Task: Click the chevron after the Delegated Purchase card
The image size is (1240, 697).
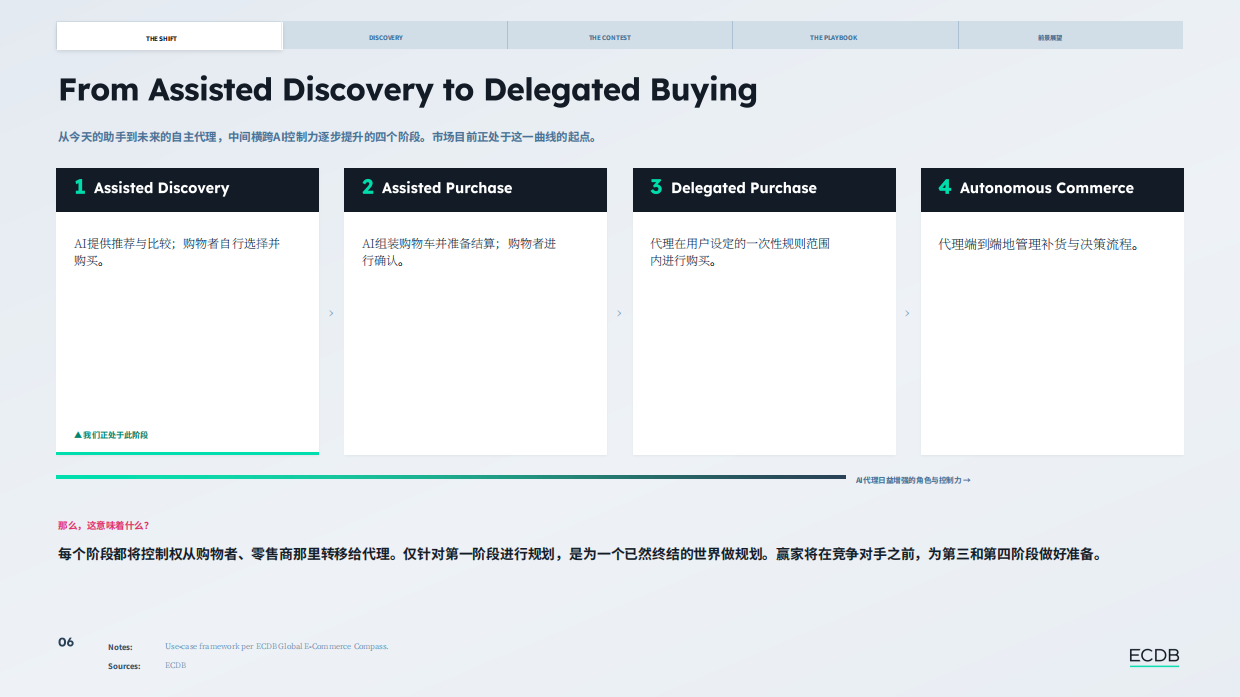Action: tap(907, 313)
